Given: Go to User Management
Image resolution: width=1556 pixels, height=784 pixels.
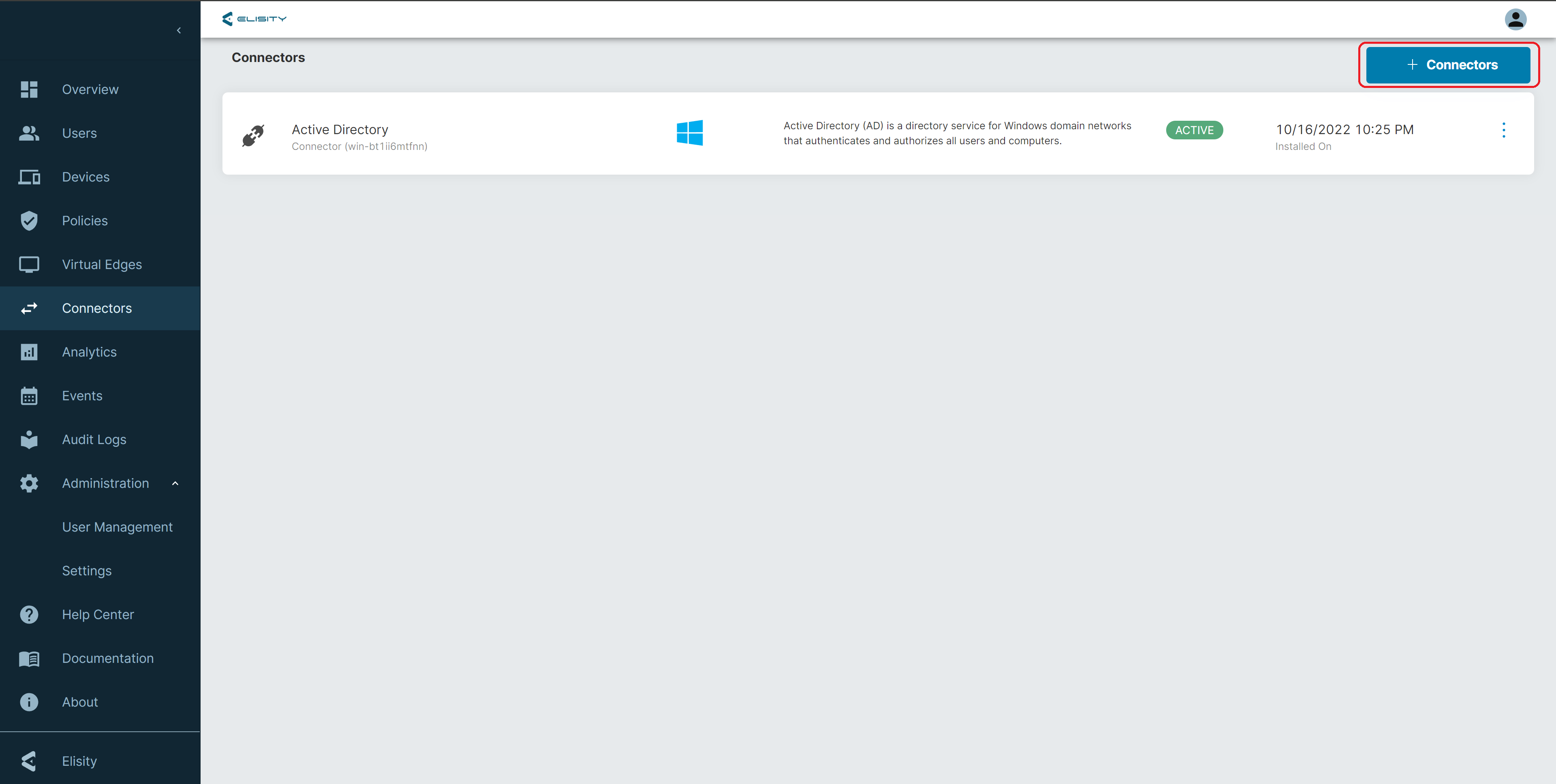Looking at the screenshot, I should 117,527.
